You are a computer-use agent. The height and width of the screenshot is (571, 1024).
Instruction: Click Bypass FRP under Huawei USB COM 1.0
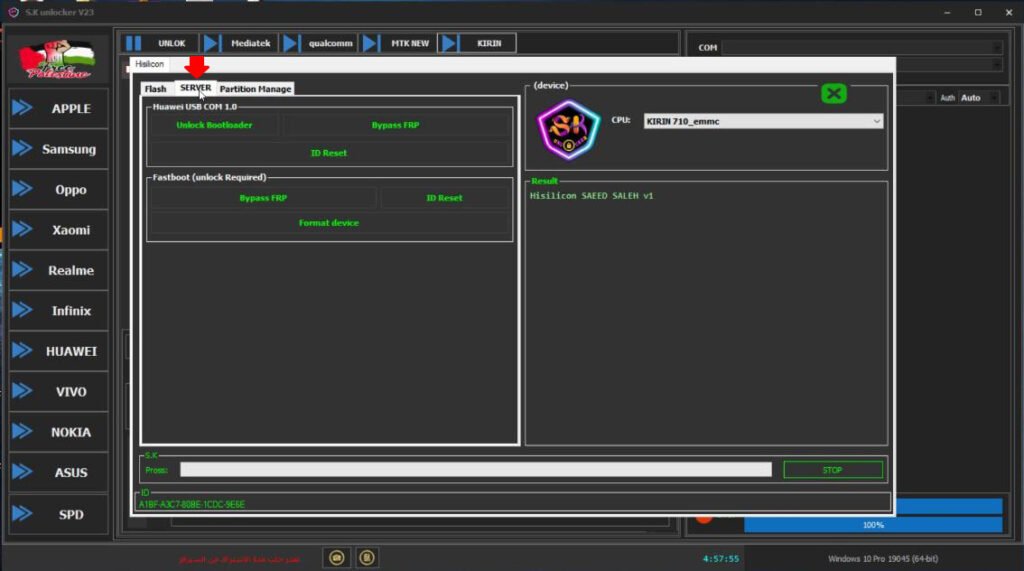pos(396,125)
